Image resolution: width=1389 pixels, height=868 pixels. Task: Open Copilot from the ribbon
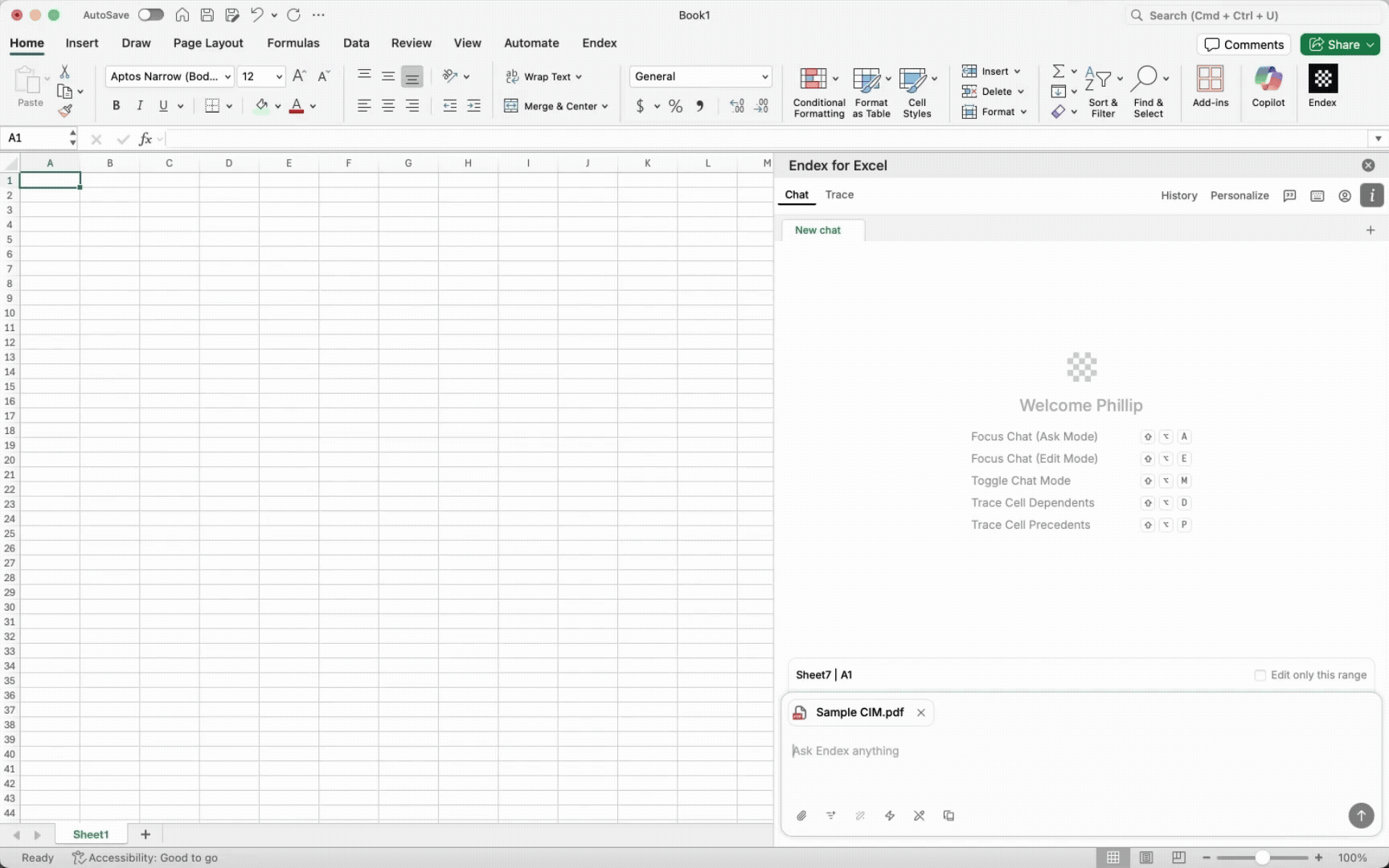click(x=1268, y=86)
